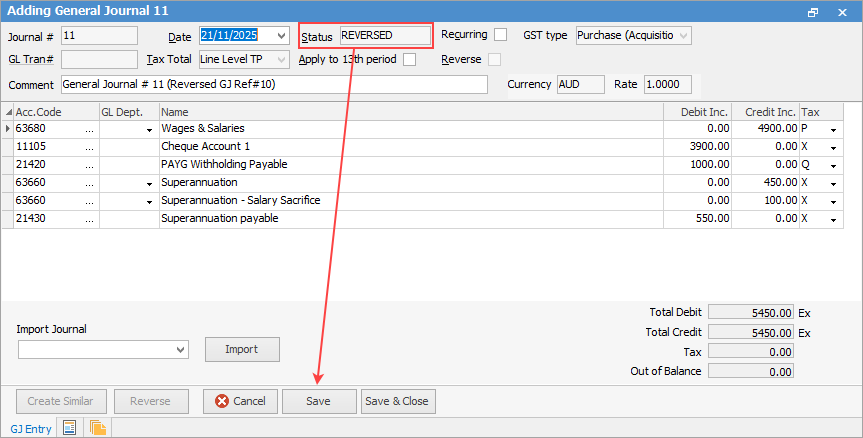This screenshot has height=438, width=863.
Task: Expand the Import Journal dropdown
Action: [x=180, y=350]
